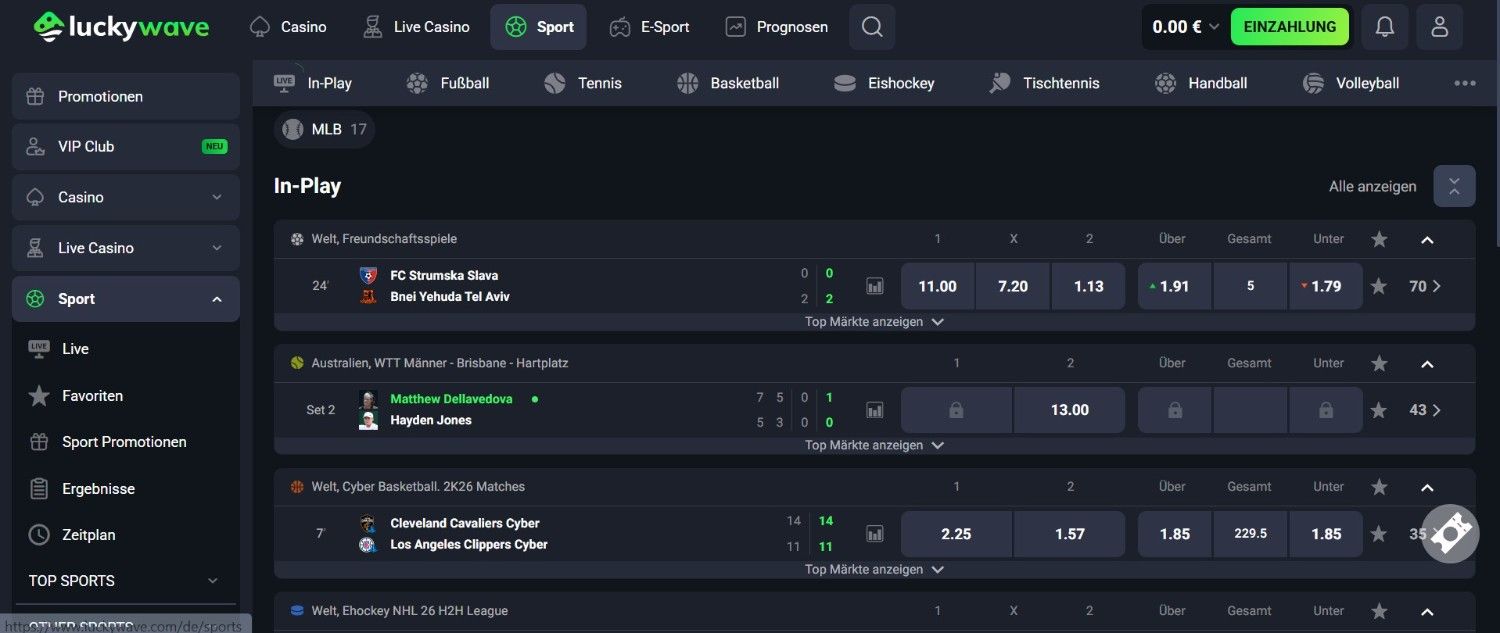Screen dimensions: 1500x633
Task: Open E-Sport in the top navigation
Action: point(650,27)
